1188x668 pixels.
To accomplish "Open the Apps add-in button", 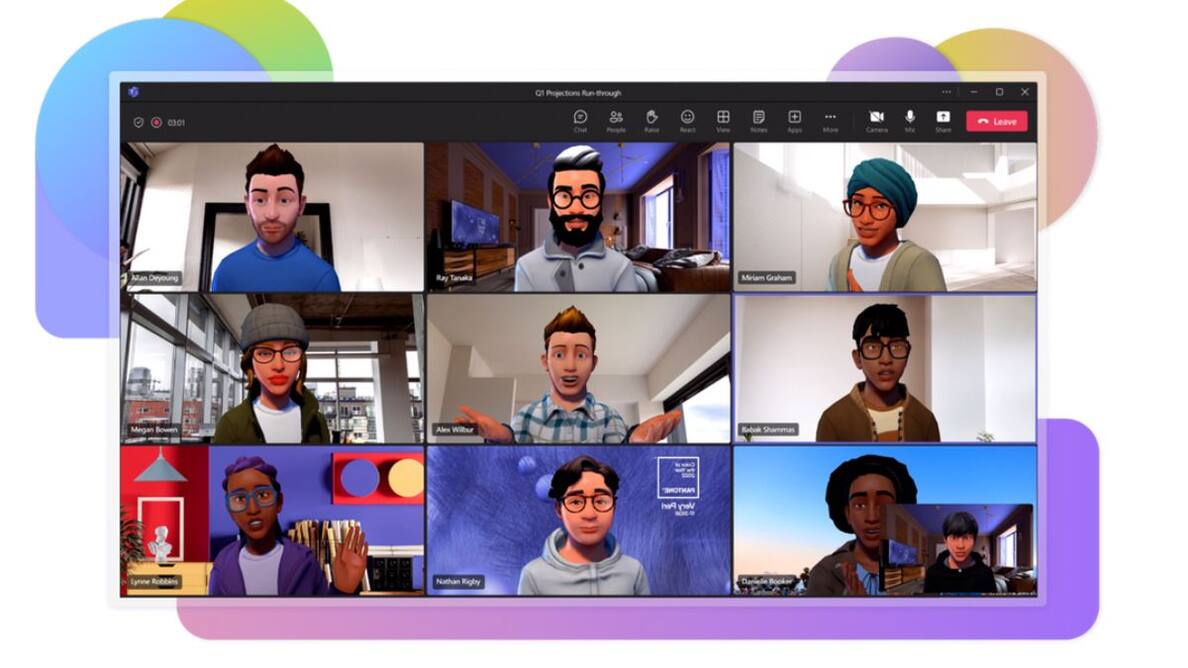I will point(794,120).
